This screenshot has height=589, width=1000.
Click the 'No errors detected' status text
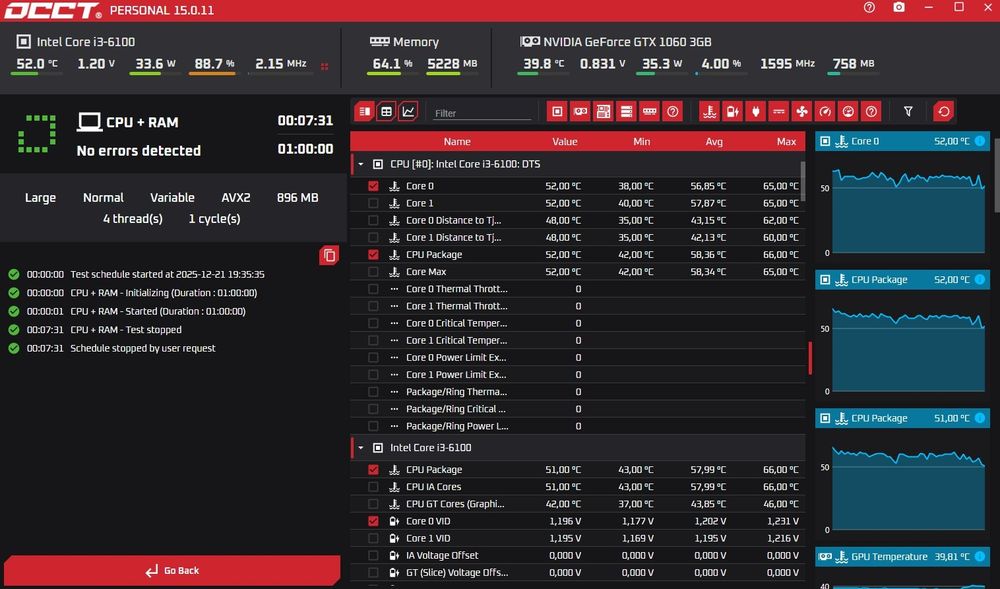pyautogui.click(x=138, y=150)
